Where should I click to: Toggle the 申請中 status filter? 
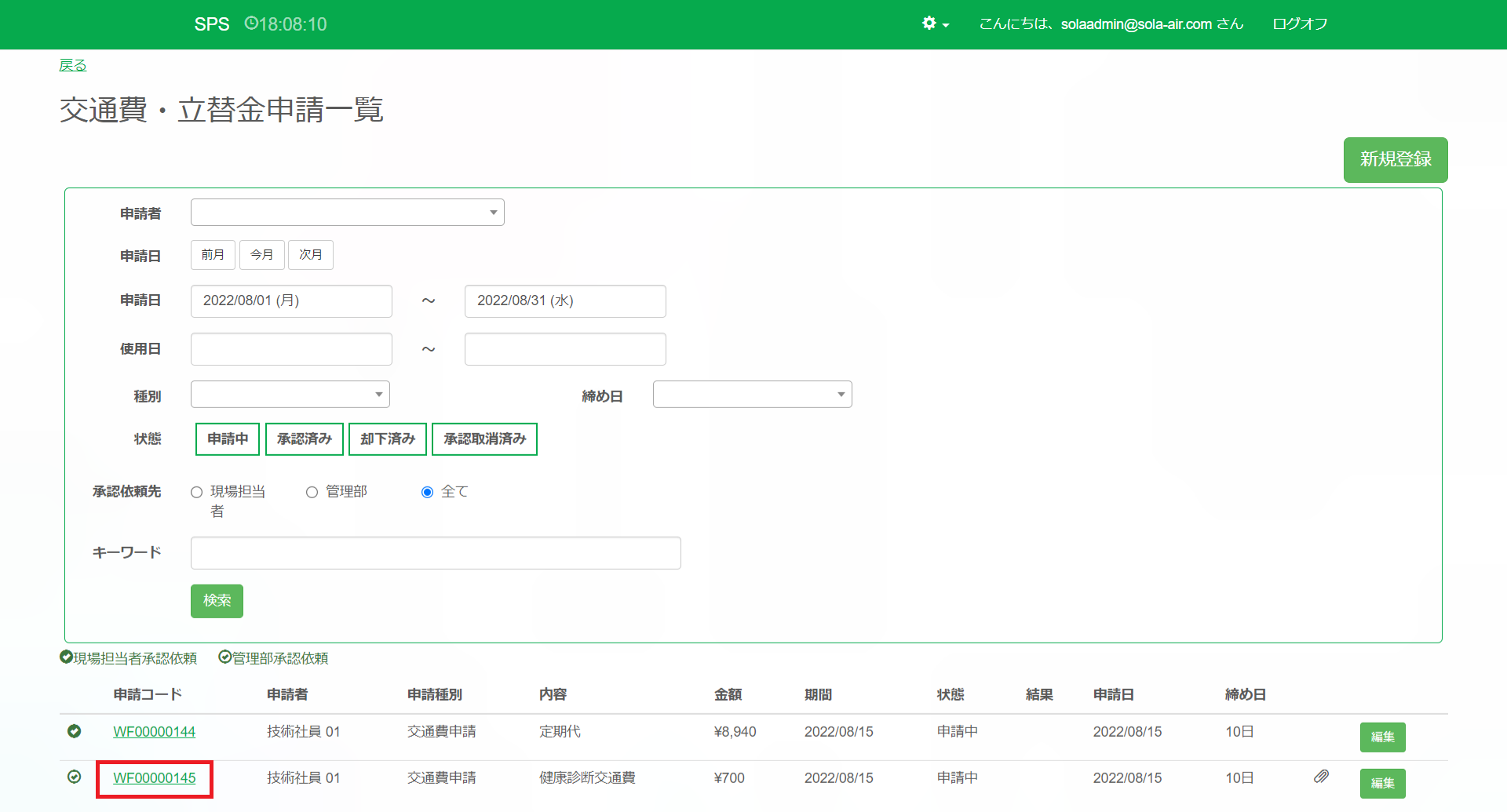tap(228, 439)
